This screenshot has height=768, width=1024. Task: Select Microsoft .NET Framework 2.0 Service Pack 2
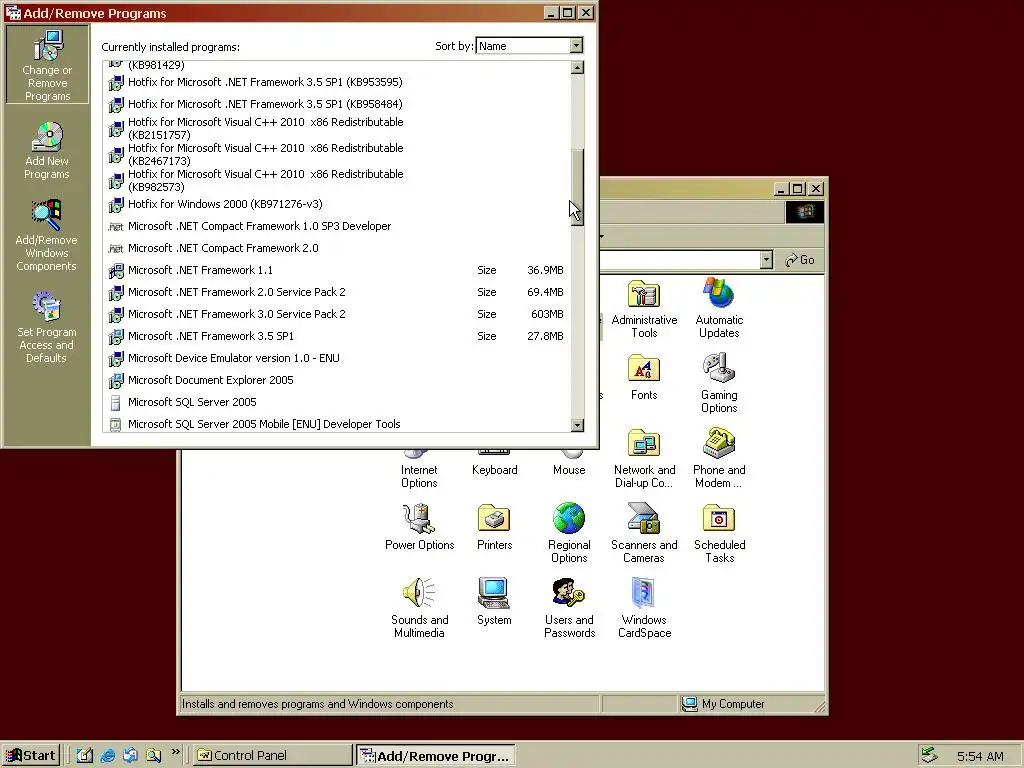pos(337,292)
